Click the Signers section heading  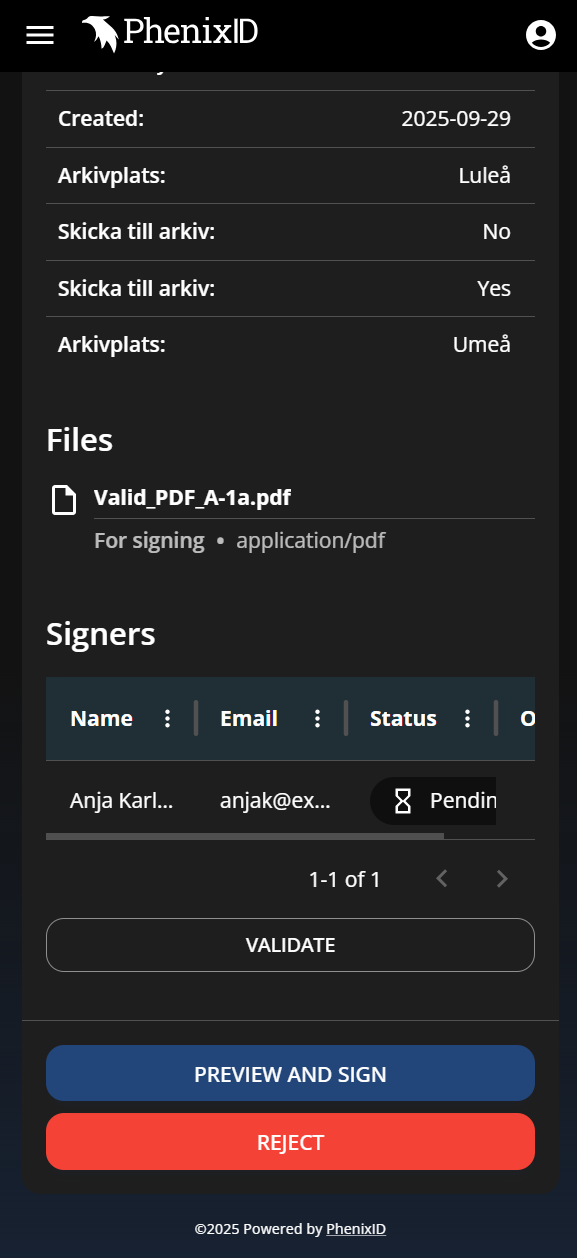(101, 634)
